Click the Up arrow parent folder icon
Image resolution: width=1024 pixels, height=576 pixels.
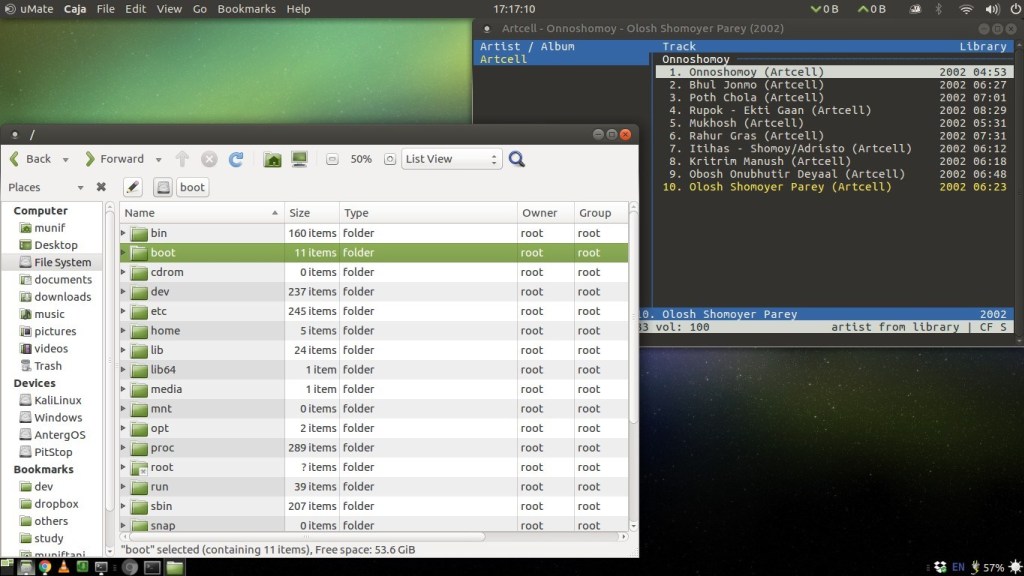coord(182,159)
